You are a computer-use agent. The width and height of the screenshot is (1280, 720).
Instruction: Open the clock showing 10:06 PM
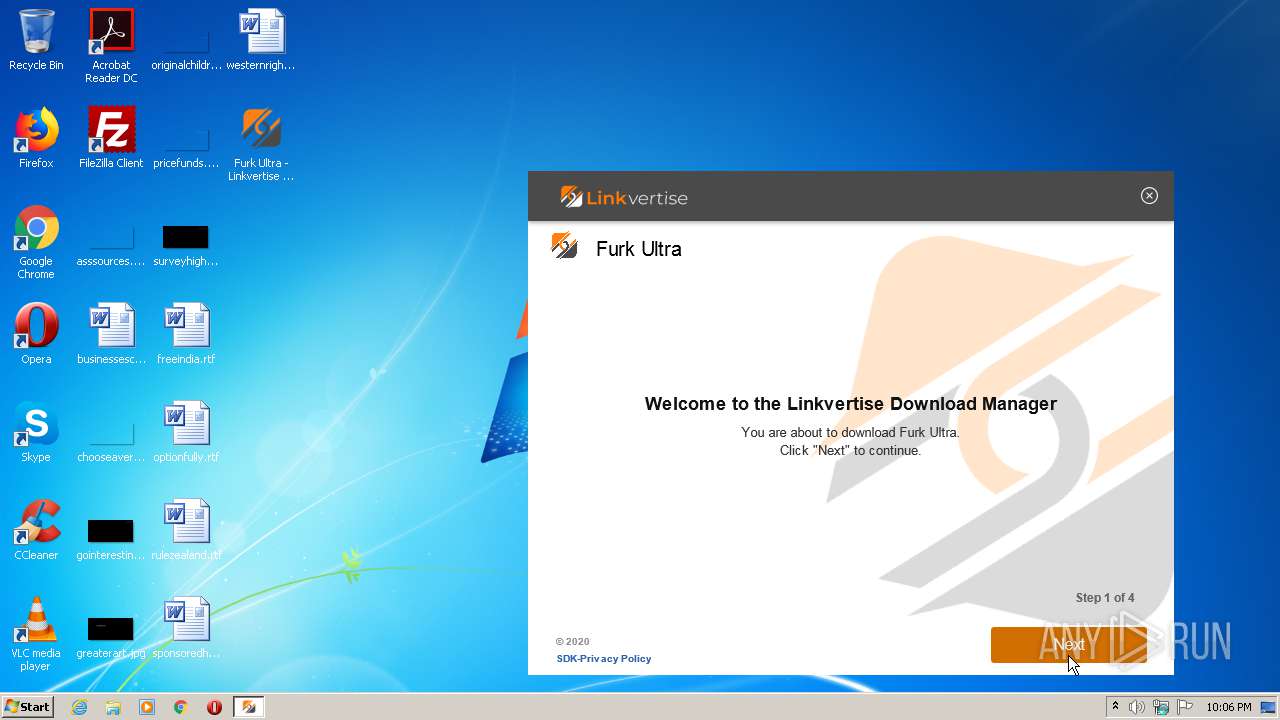pos(1228,707)
